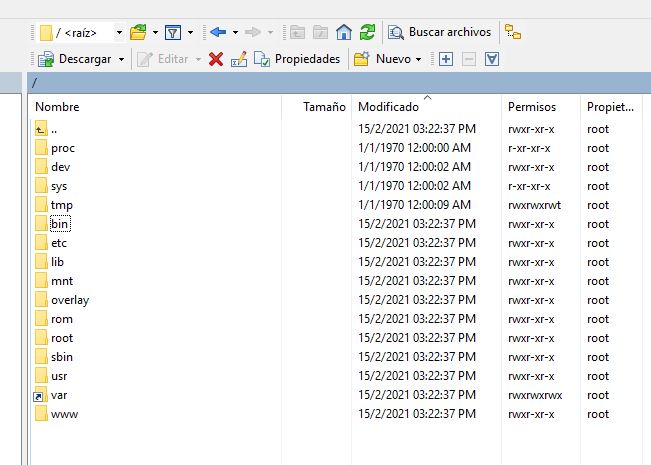
Task: Click the select files plus icon
Action: pos(446,59)
